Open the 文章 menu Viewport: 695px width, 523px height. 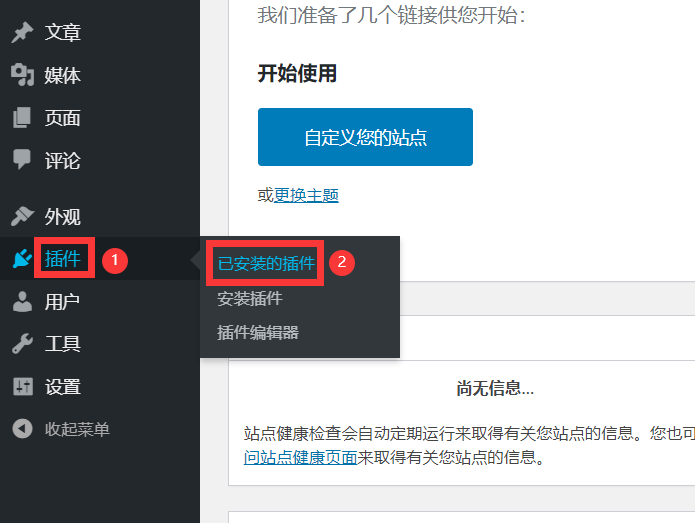(x=62, y=32)
